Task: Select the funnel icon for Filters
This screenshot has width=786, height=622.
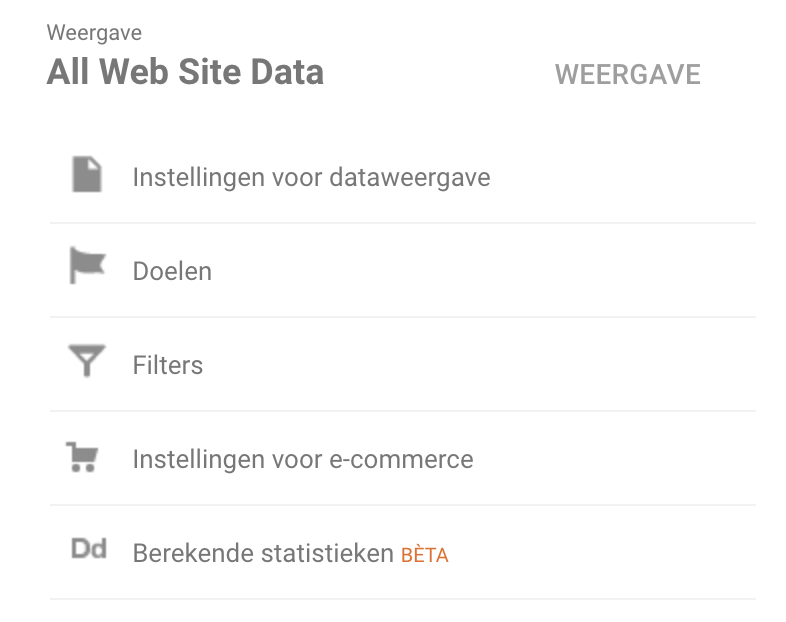Action: (87, 360)
